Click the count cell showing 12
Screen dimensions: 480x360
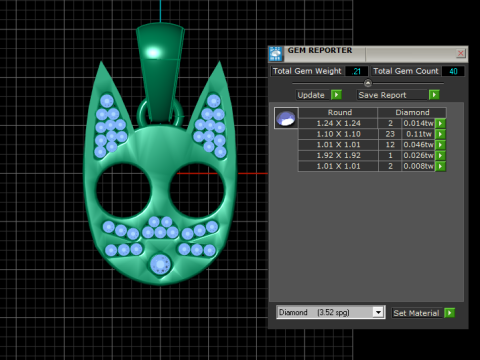click(x=390, y=145)
